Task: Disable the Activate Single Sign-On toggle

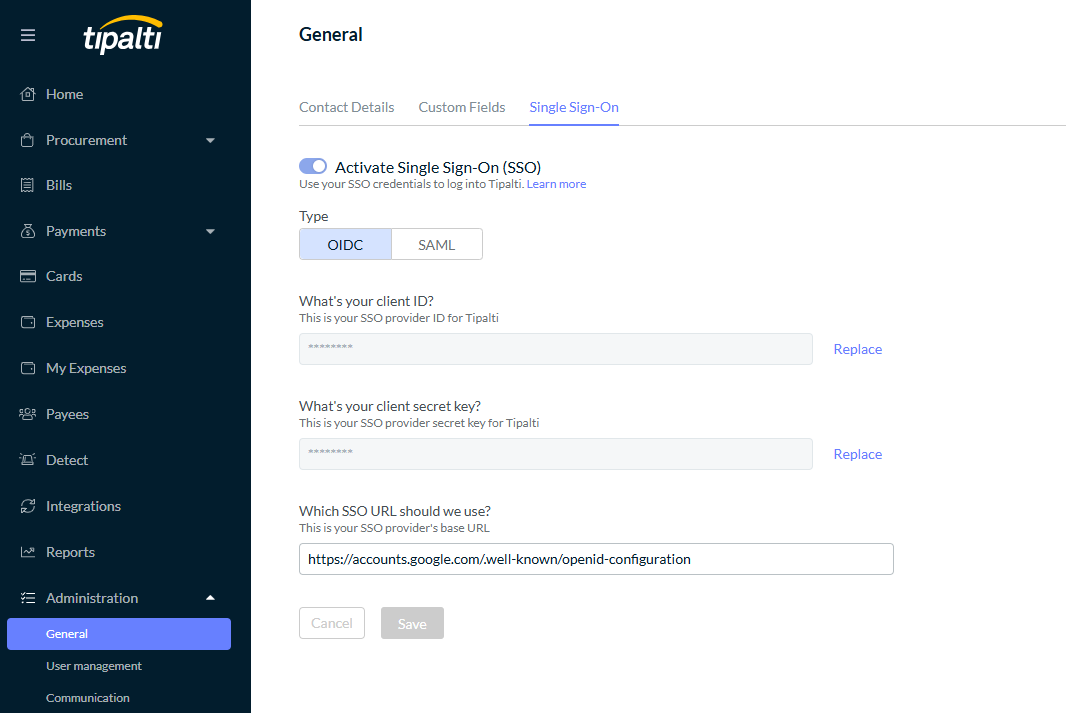Action: tap(312, 166)
